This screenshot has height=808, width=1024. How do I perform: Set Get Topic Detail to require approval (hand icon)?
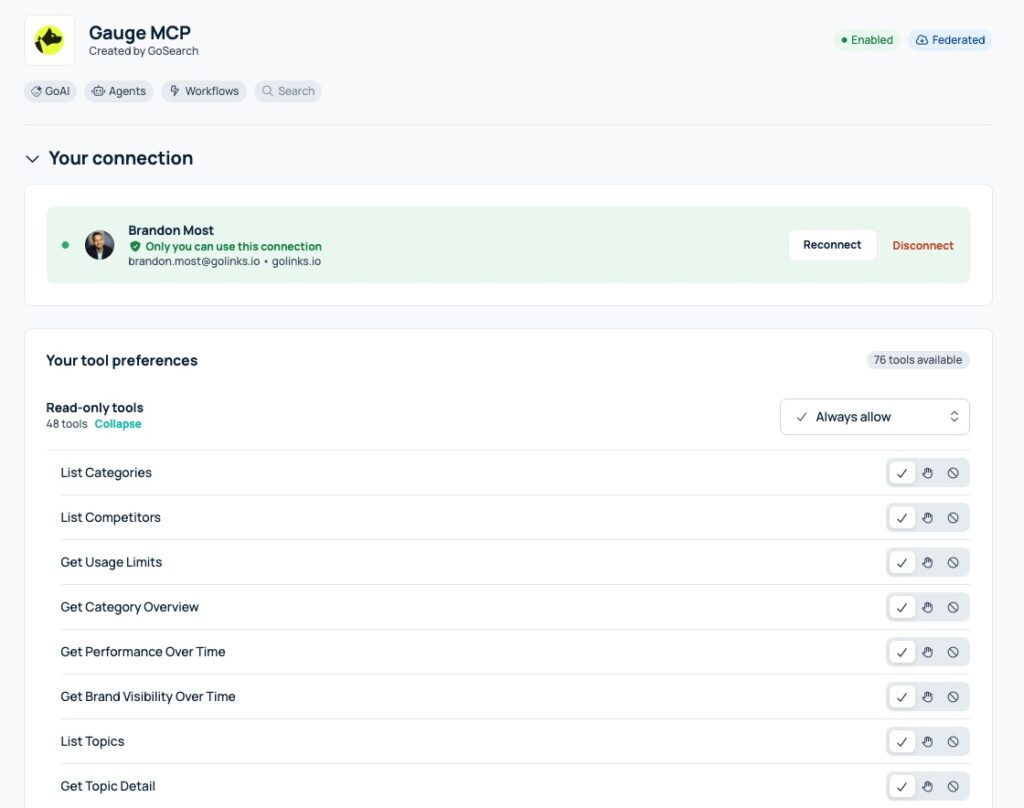coord(927,786)
